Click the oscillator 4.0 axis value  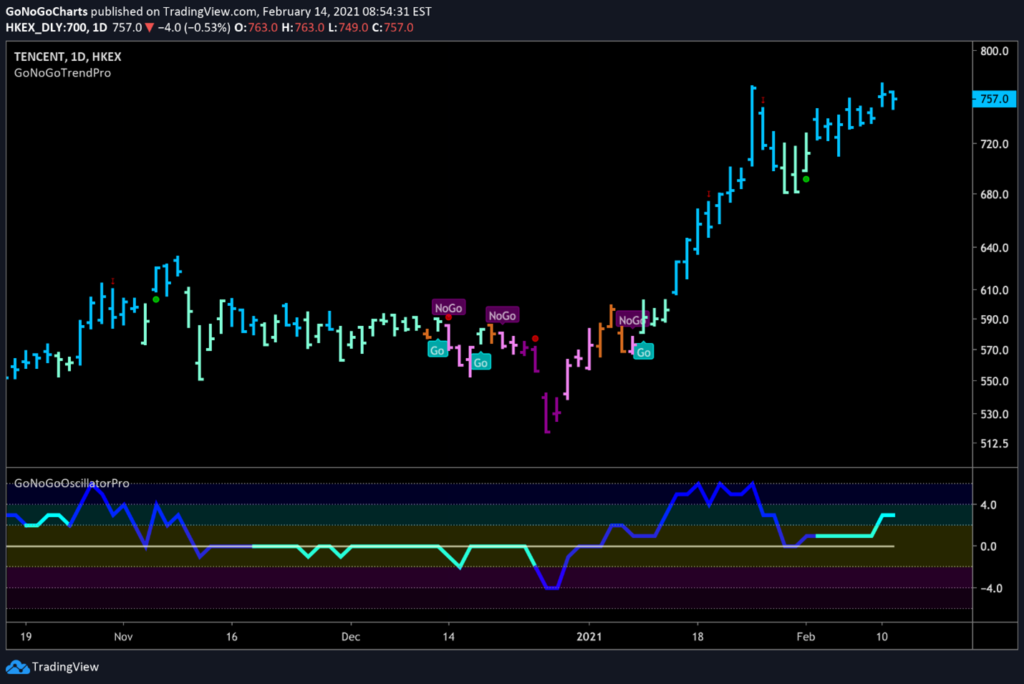click(989, 505)
